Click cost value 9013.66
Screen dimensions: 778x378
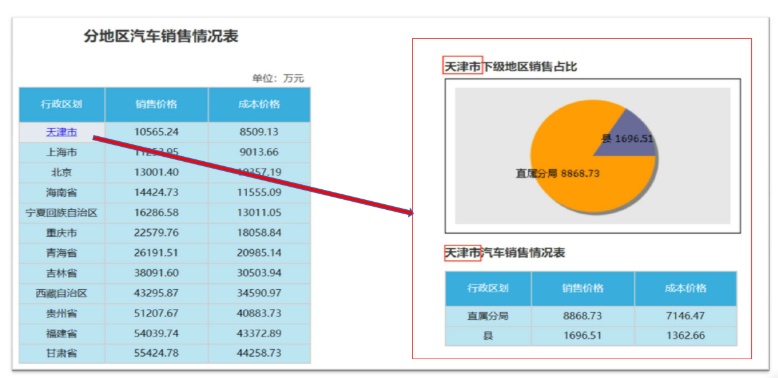(x=259, y=152)
